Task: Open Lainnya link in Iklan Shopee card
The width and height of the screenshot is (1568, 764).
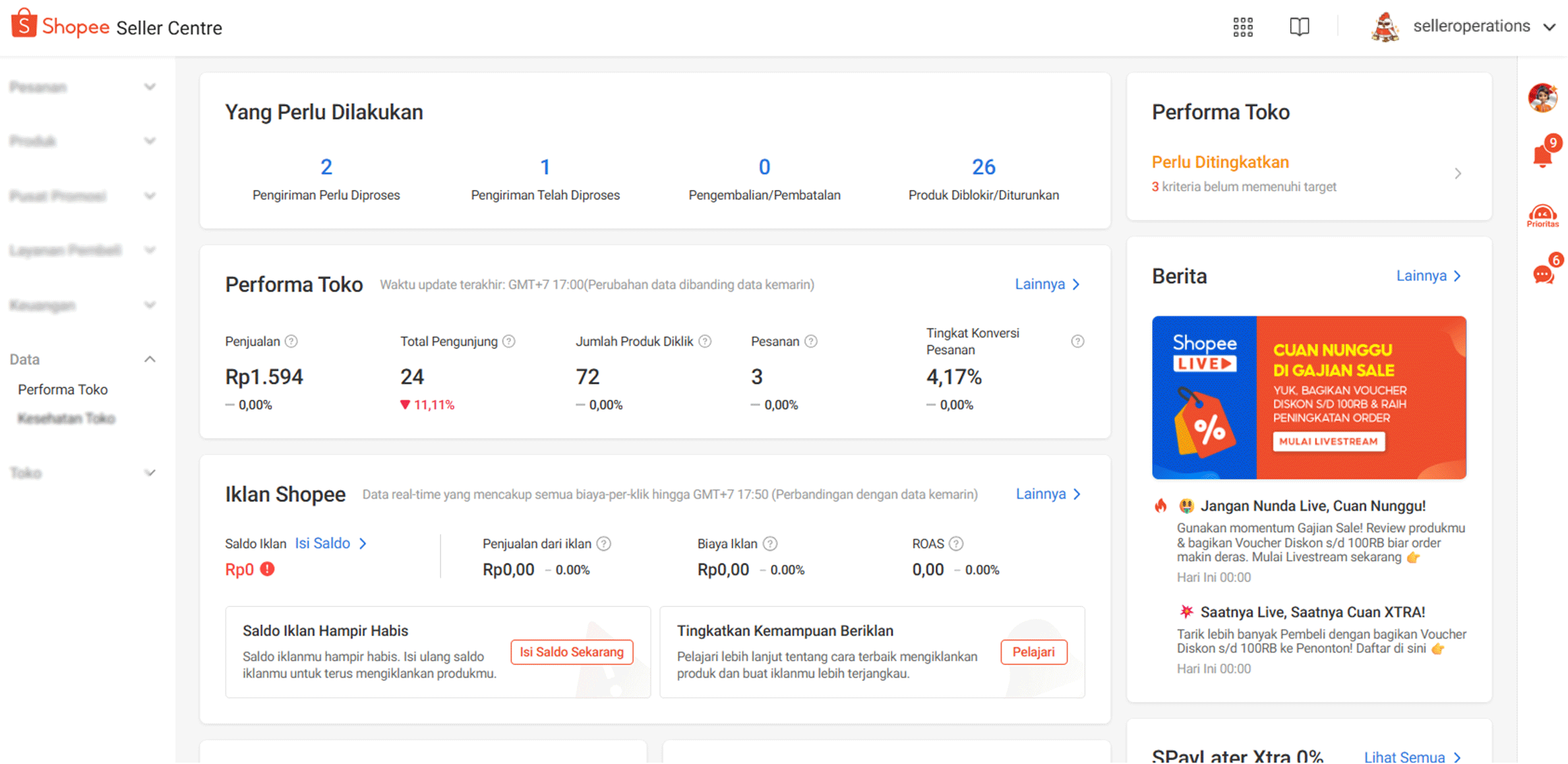Action: tap(1048, 494)
